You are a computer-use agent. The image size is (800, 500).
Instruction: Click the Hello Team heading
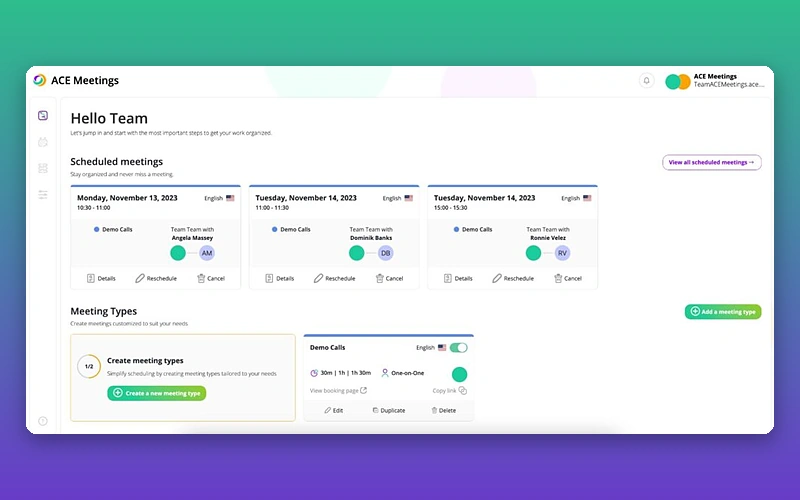(x=109, y=118)
